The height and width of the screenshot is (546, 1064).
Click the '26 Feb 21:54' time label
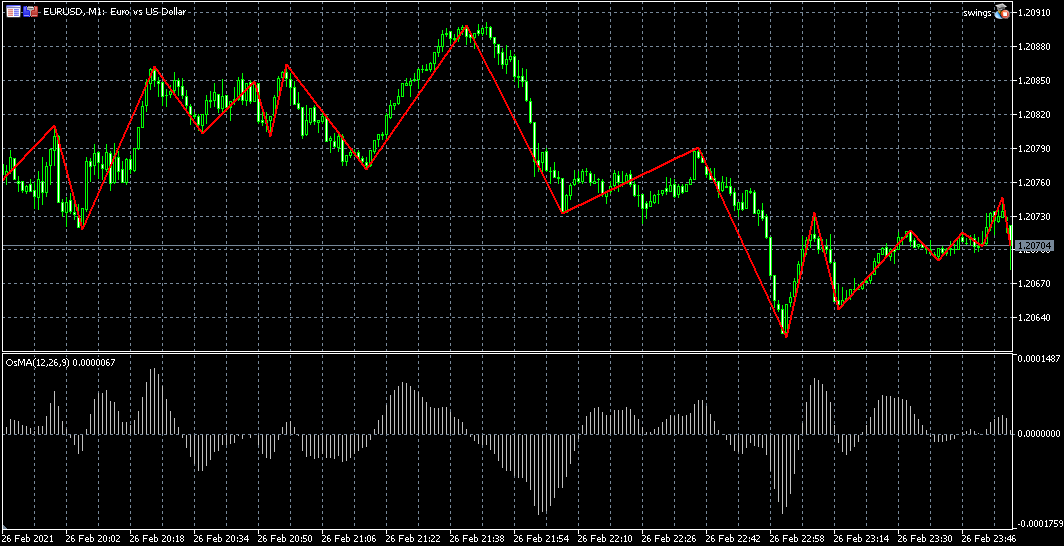tap(541, 539)
